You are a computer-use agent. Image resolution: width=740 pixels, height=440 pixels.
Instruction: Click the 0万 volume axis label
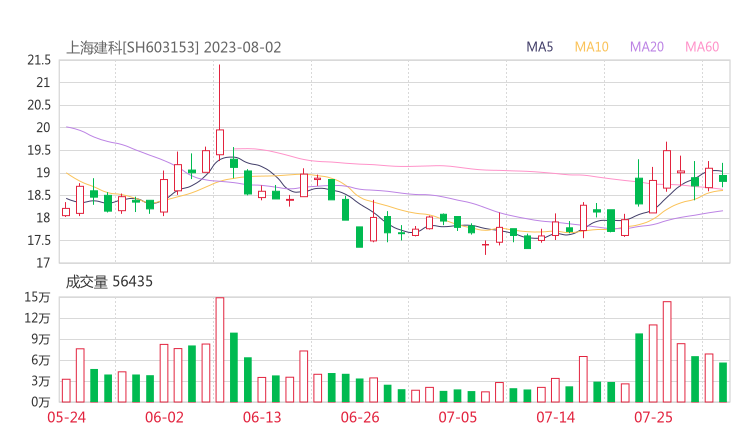coord(41,402)
